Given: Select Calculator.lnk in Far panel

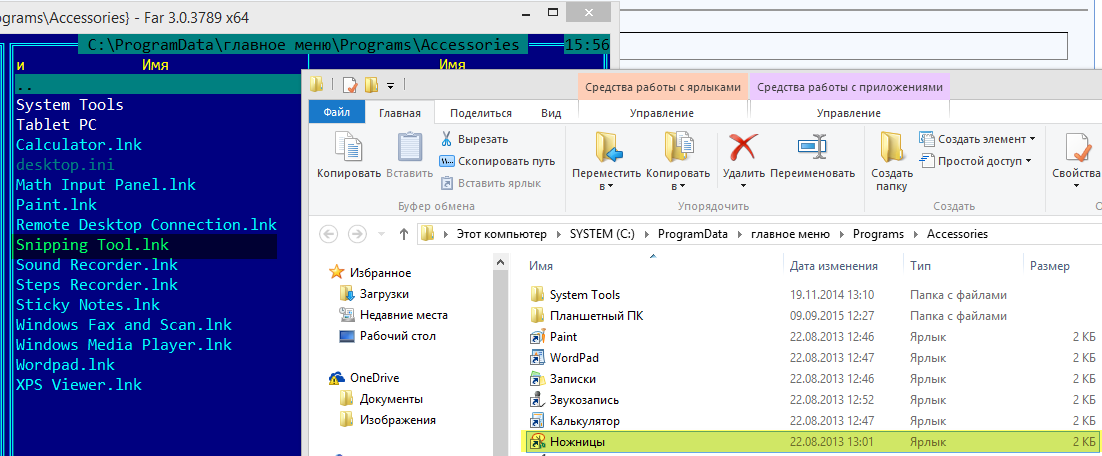Looking at the screenshot, I should coord(79,145).
